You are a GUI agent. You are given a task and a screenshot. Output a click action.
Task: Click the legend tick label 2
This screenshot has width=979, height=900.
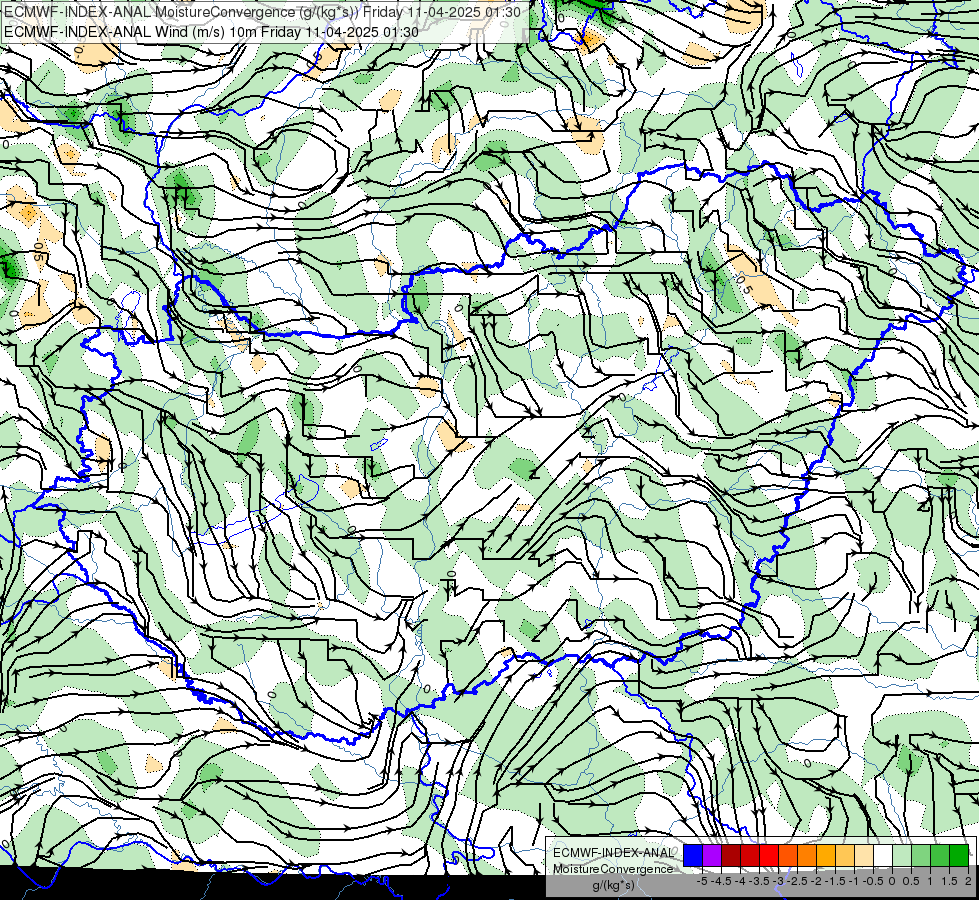[968, 881]
